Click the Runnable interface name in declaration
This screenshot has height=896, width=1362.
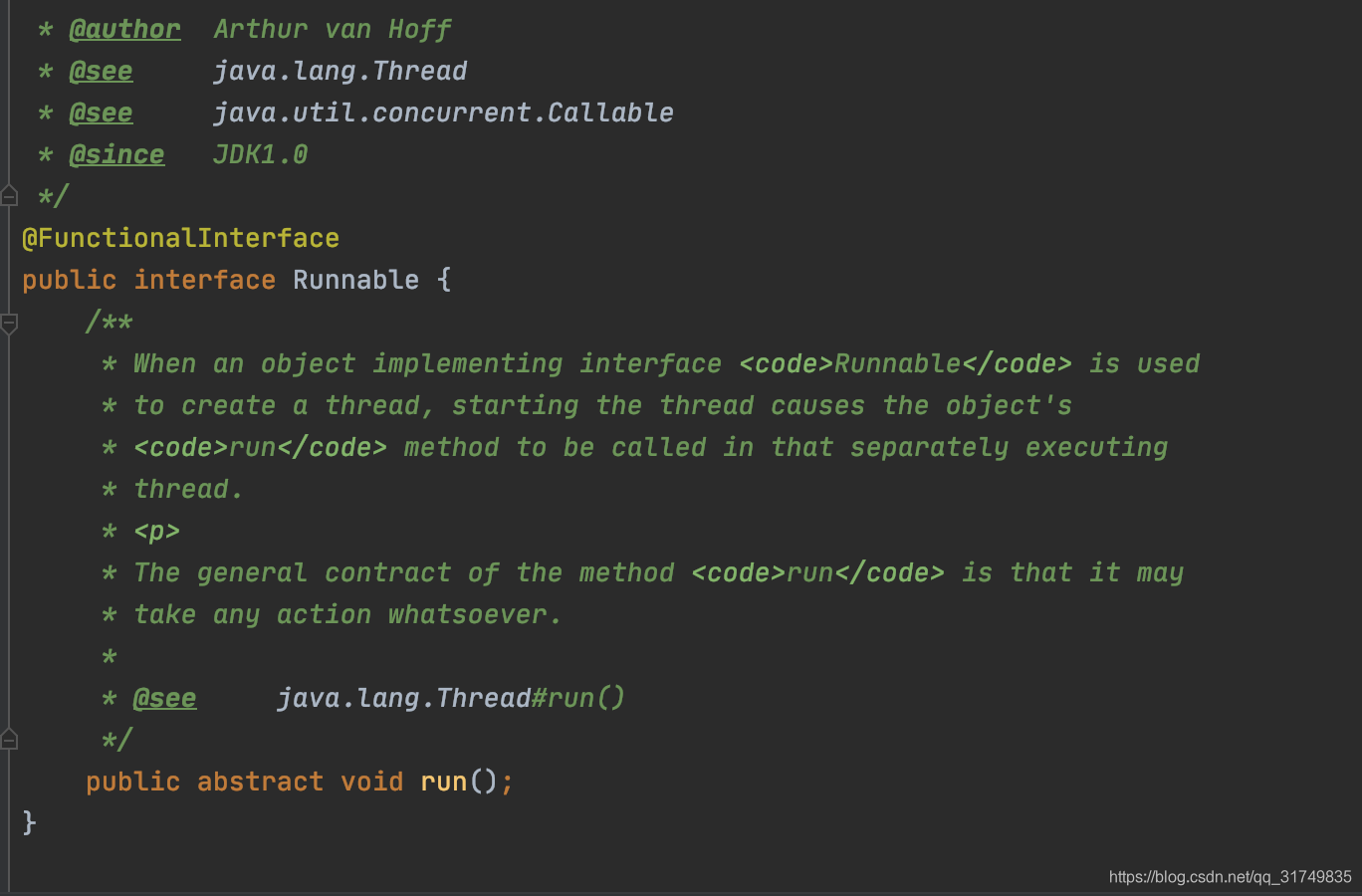point(355,281)
